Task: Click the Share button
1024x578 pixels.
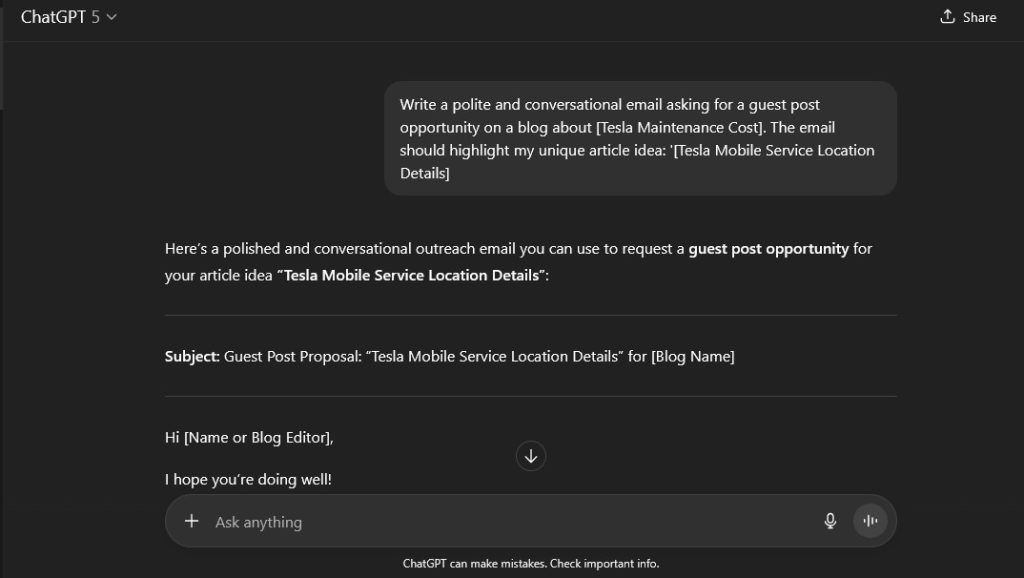Action: (968, 17)
